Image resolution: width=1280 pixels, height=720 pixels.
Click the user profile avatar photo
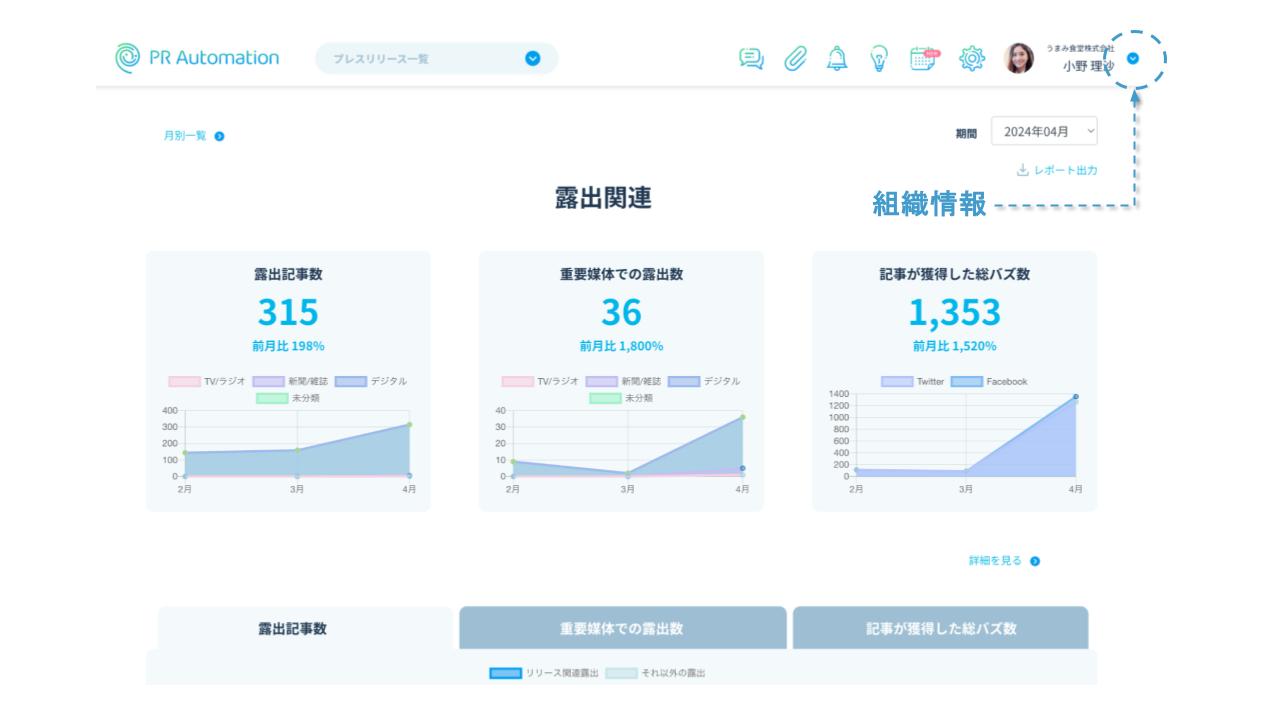click(1019, 59)
